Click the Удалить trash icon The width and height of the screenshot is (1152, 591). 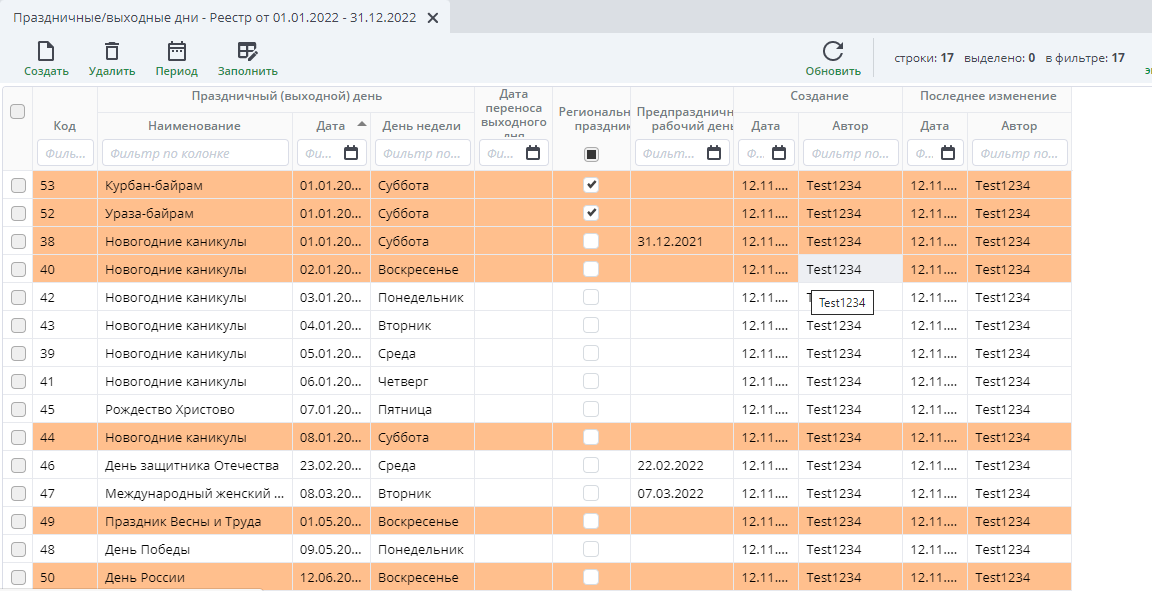112,52
